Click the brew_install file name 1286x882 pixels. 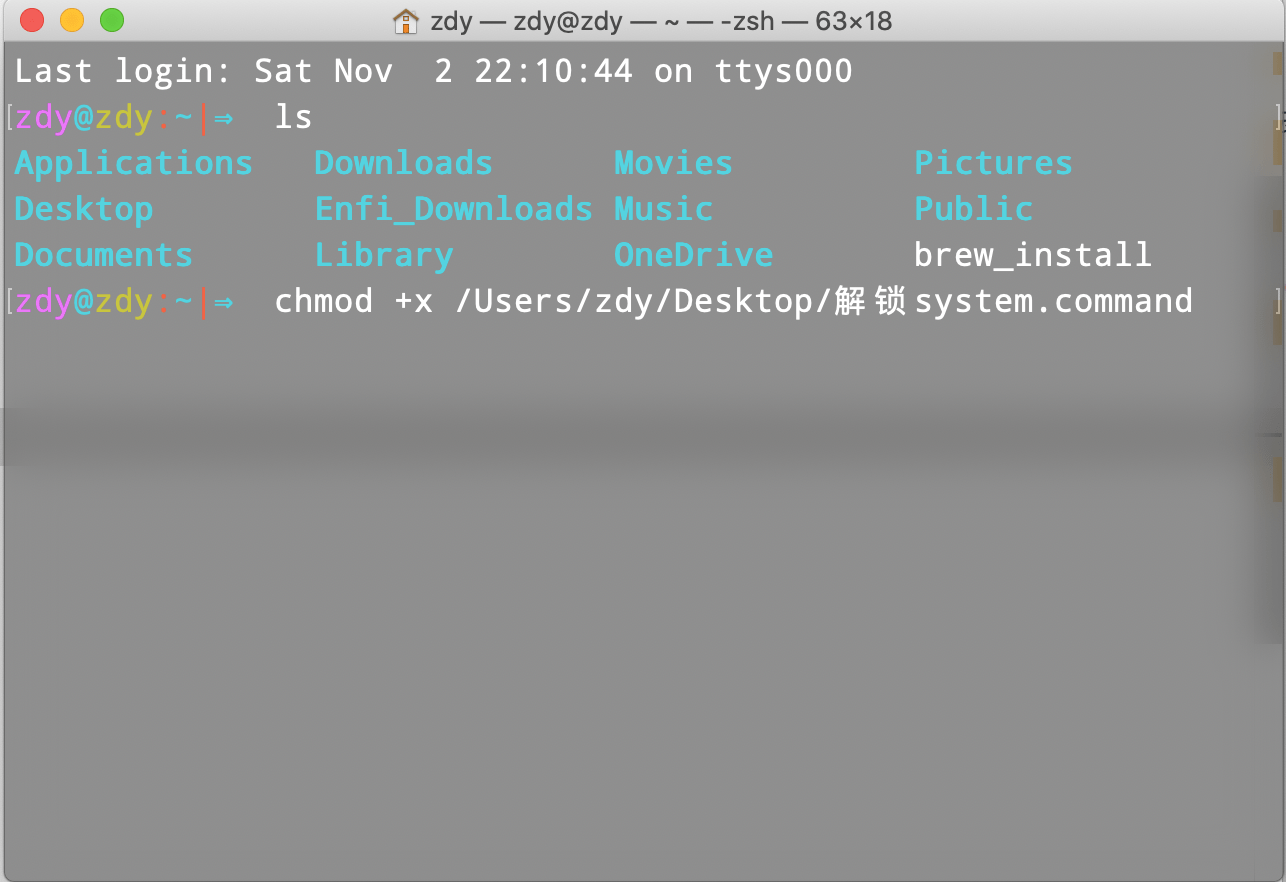pyautogui.click(x=1033, y=255)
